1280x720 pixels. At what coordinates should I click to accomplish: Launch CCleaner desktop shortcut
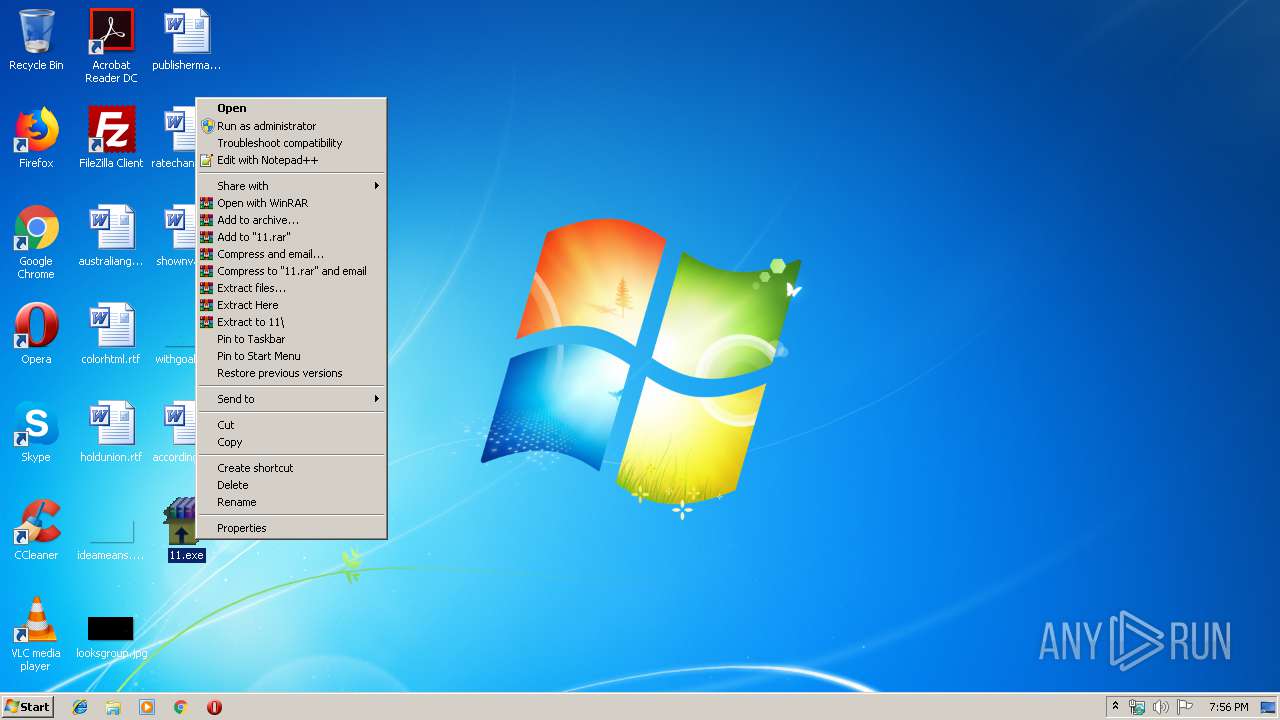coord(36,530)
